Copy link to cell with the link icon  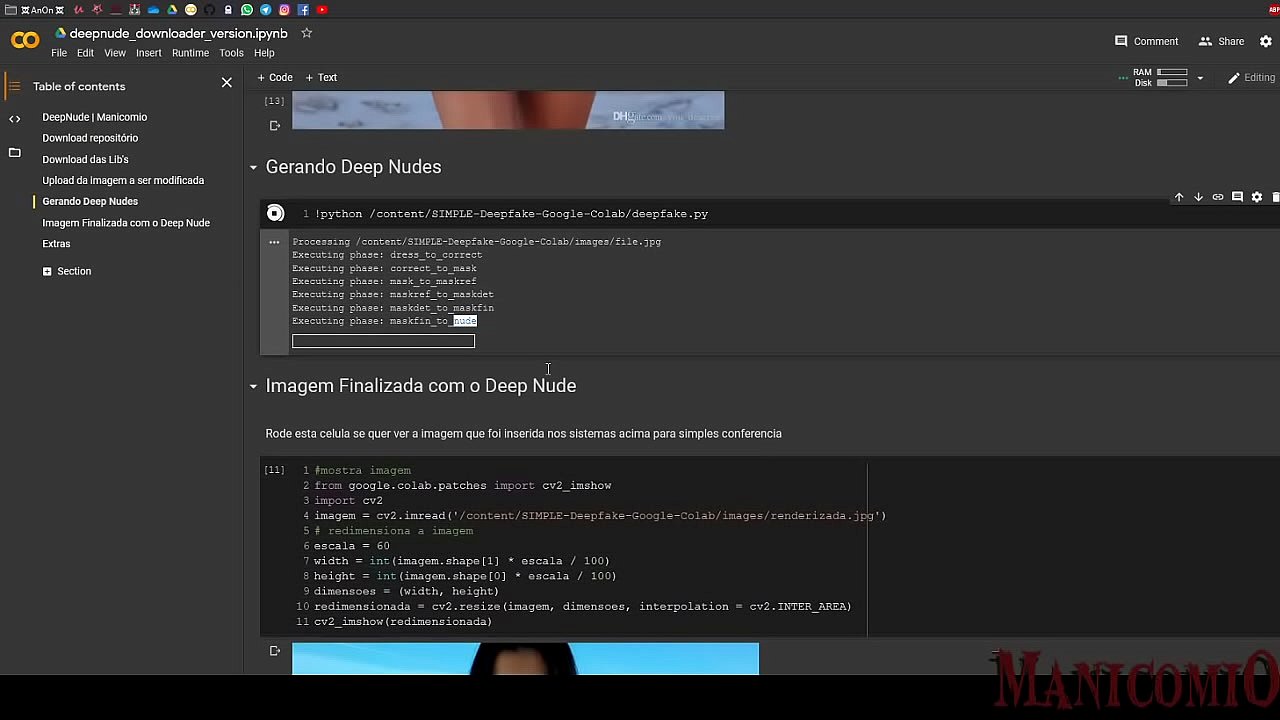pos(1218,197)
